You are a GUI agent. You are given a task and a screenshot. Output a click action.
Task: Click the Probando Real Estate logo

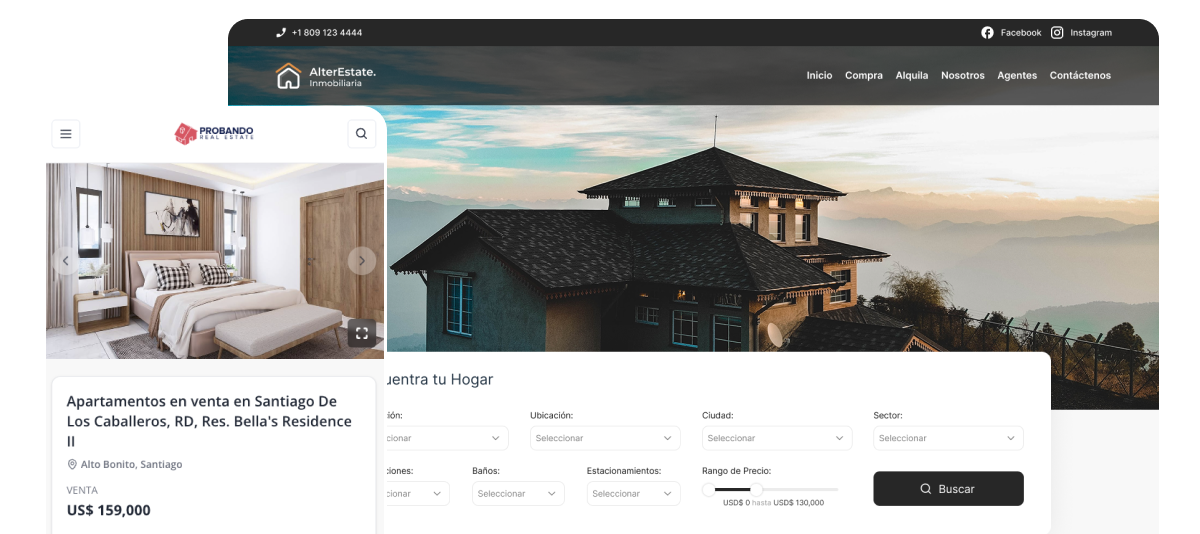(214, 133)
